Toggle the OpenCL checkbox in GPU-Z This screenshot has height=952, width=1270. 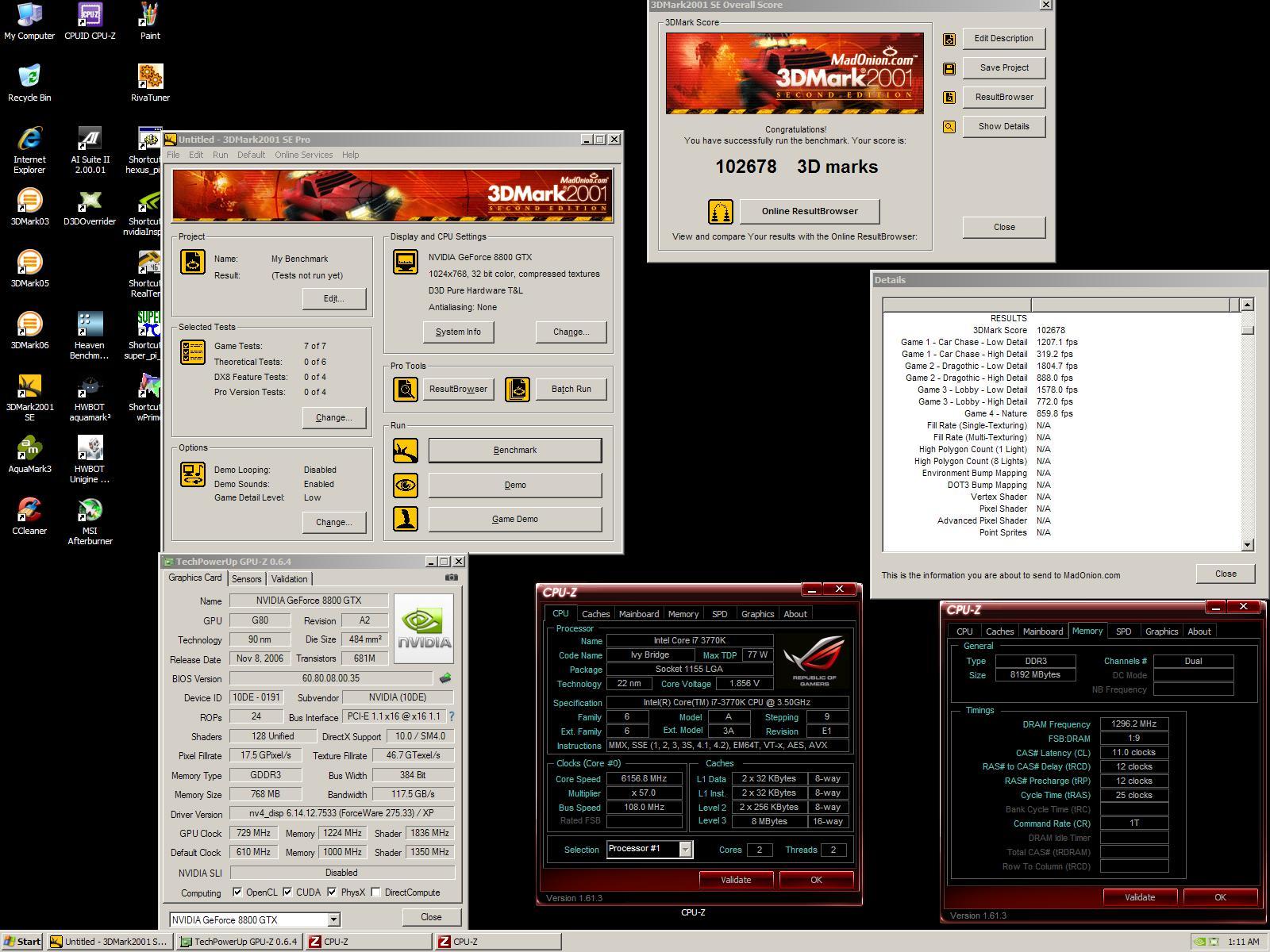237,892
